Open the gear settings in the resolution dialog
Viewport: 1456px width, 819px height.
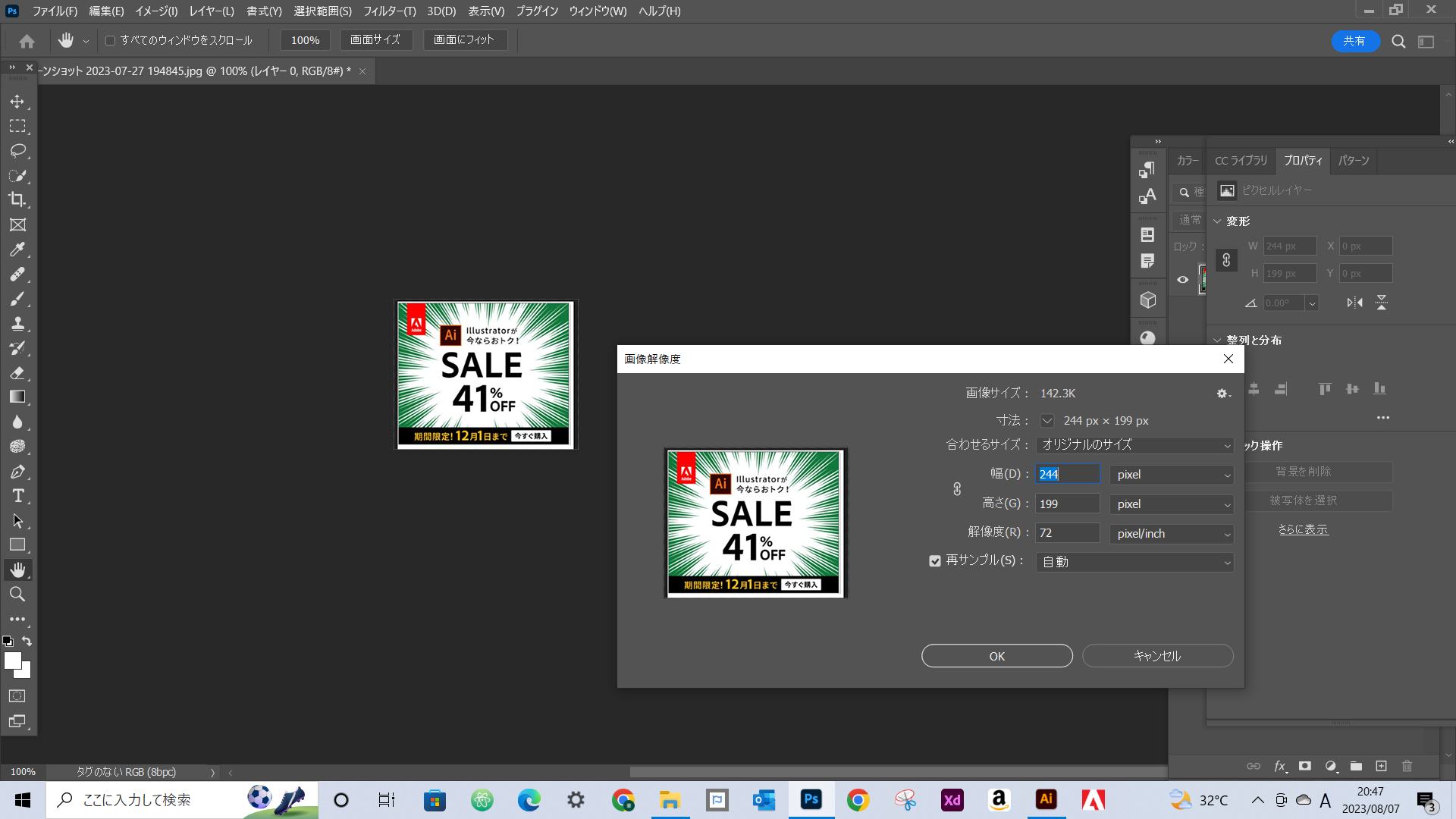click(x=1222, y=394)
